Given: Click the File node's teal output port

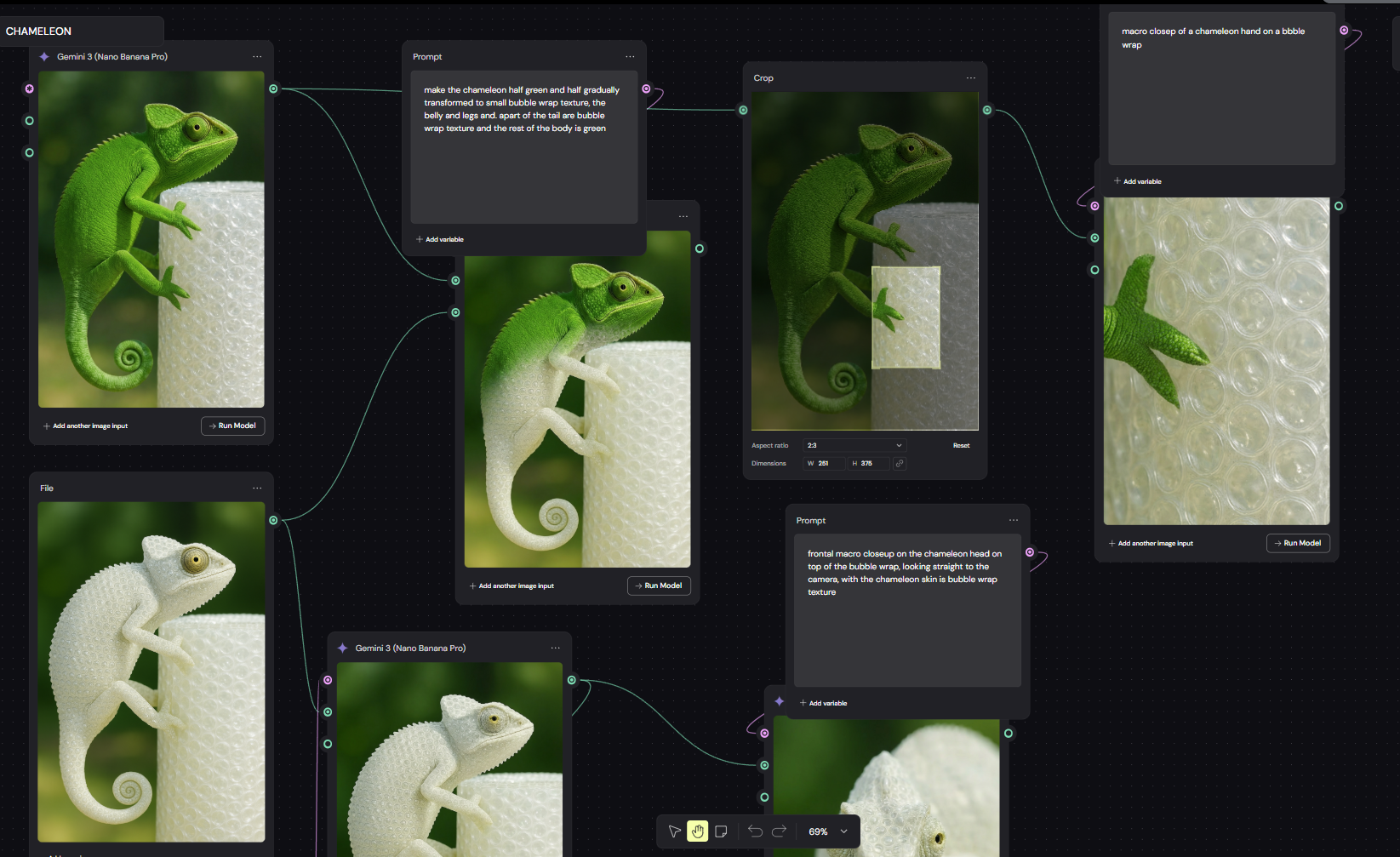Looking at the screenshot, I should [273, 520].
